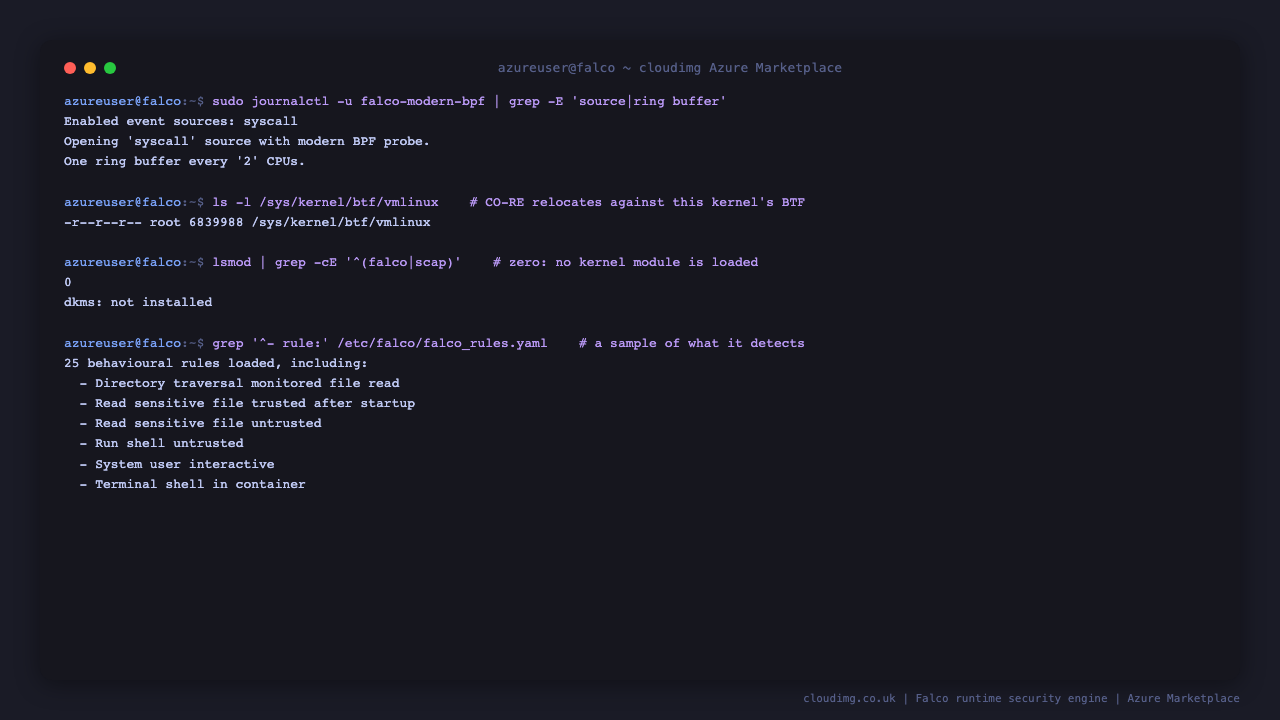The height and width of the screenshot is (720, 1280).
Task: Click the grep falco_rules.yaml command
Action: coord(380,344)
